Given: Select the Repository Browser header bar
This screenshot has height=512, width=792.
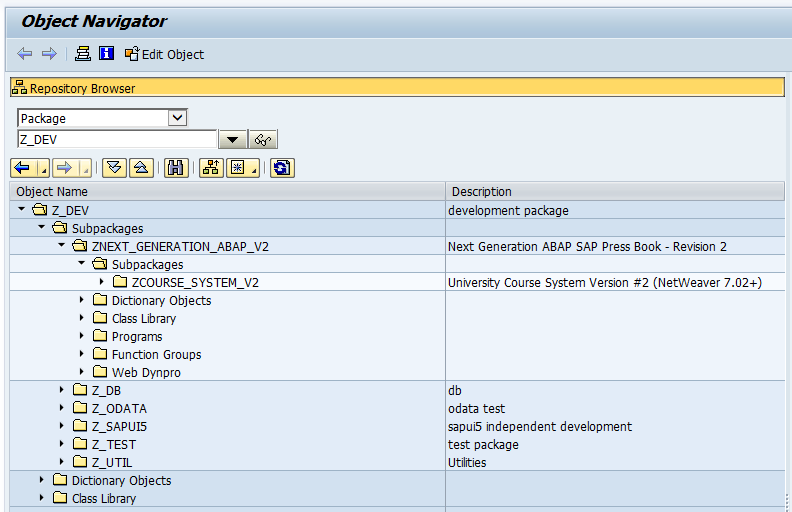Looking at the screenshot, I should click(x=397, y=88).
